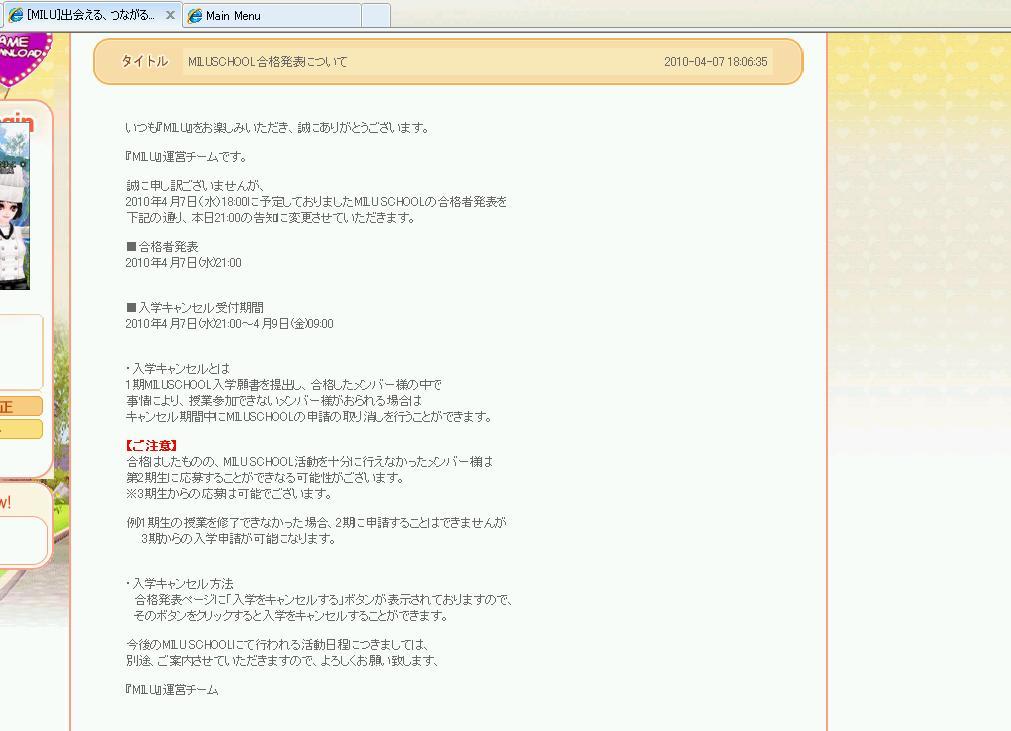This screenshot has height=731, width=1011.
Task: Select the [MILU] browser tab
Action: pyautogui.click(x=90, y=15)
